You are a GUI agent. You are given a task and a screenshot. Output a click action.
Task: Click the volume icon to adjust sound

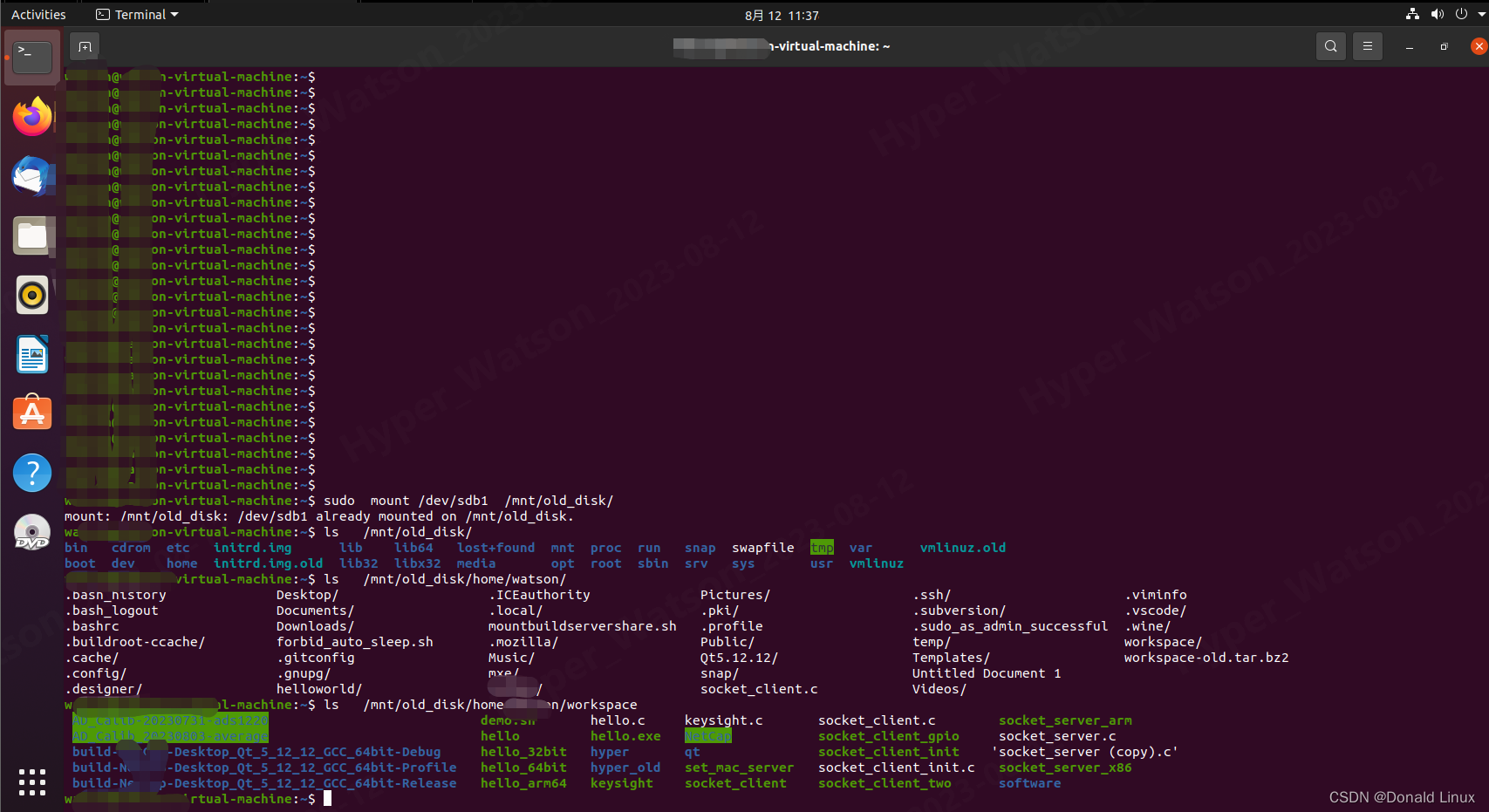(1438, 14)
